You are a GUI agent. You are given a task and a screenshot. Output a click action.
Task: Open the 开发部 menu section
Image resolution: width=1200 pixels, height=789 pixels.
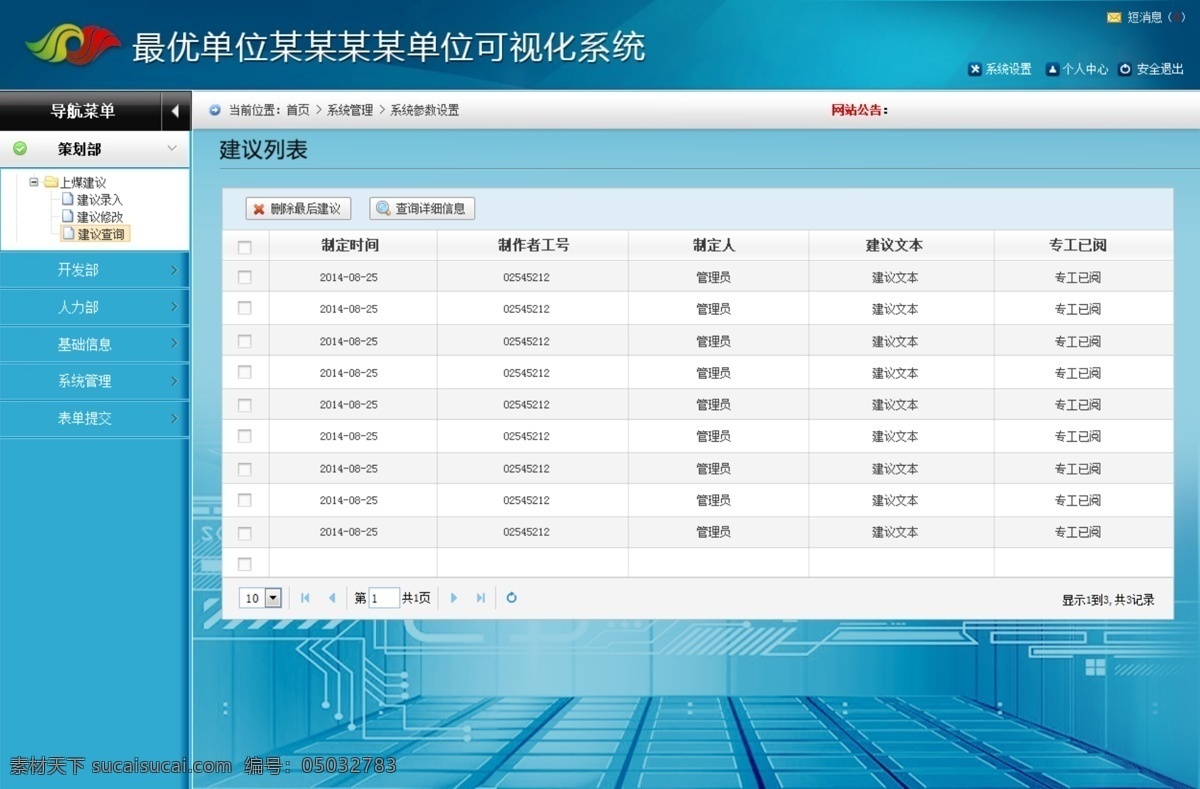[x=94, y=270]
